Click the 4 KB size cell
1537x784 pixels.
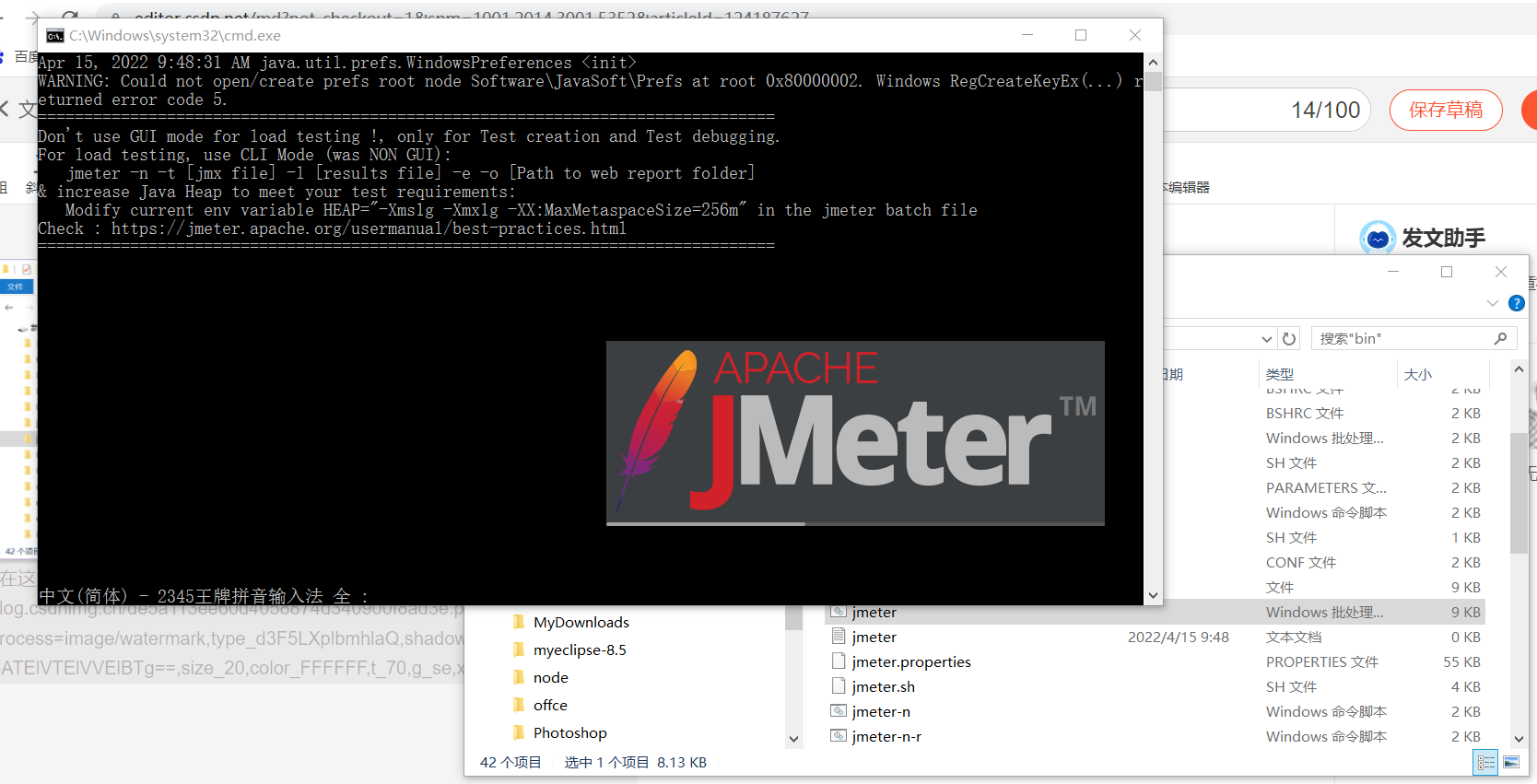pos(1465,686)
